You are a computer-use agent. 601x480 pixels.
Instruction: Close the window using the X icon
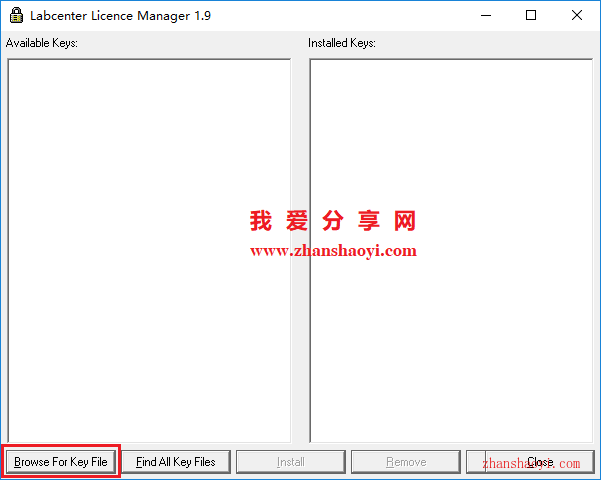576,15
